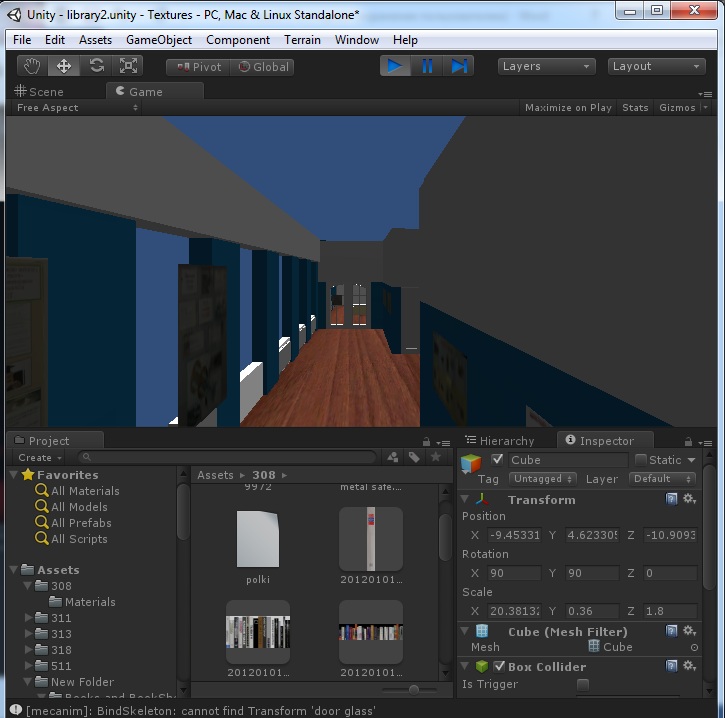The height and width of the screenshot is (718, 725).
Task: Select the Move tool
Action: pos(64,66)
